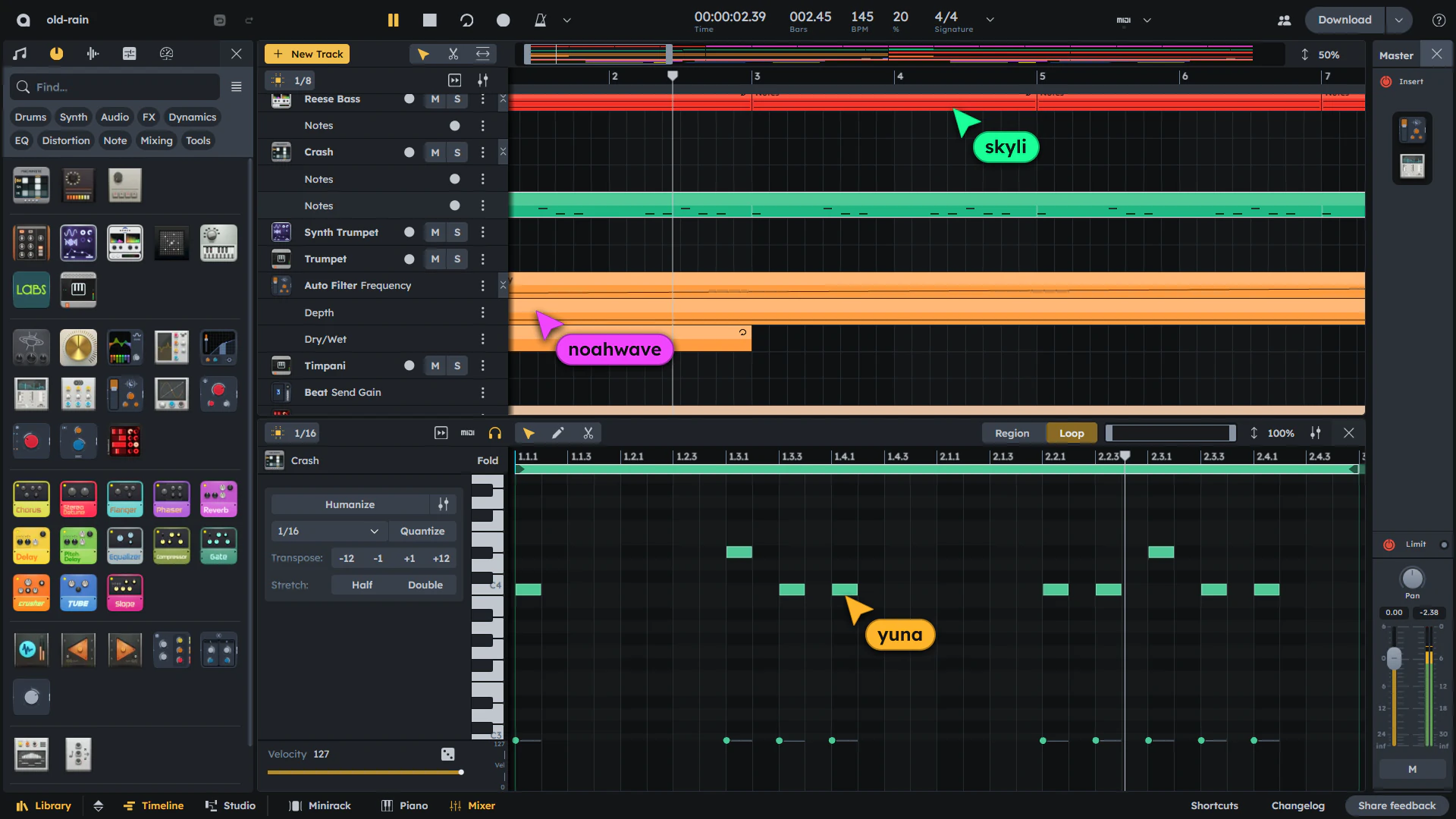
Task: Click the New Track button
Action: coord(306,54)
